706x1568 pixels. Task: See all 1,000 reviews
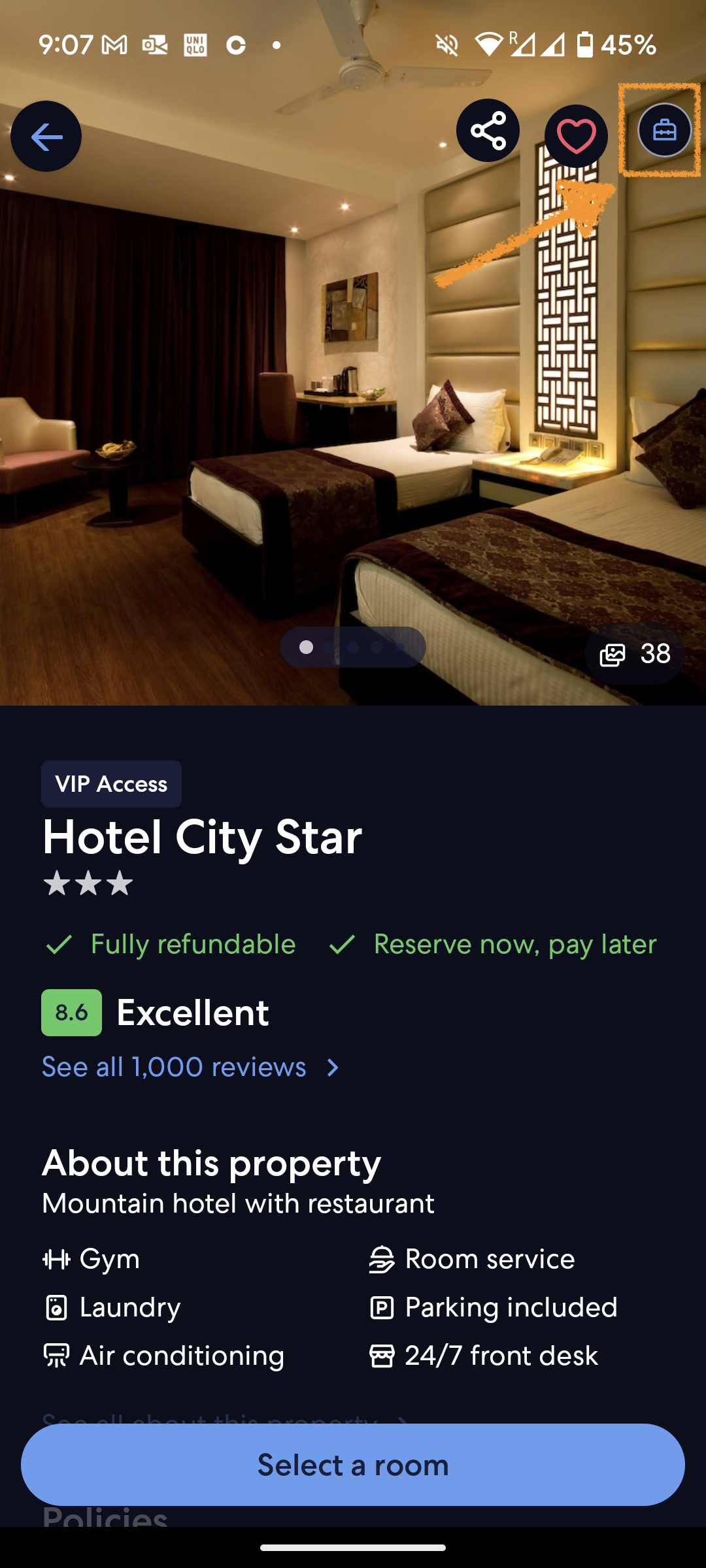(x=174, y=1067)
